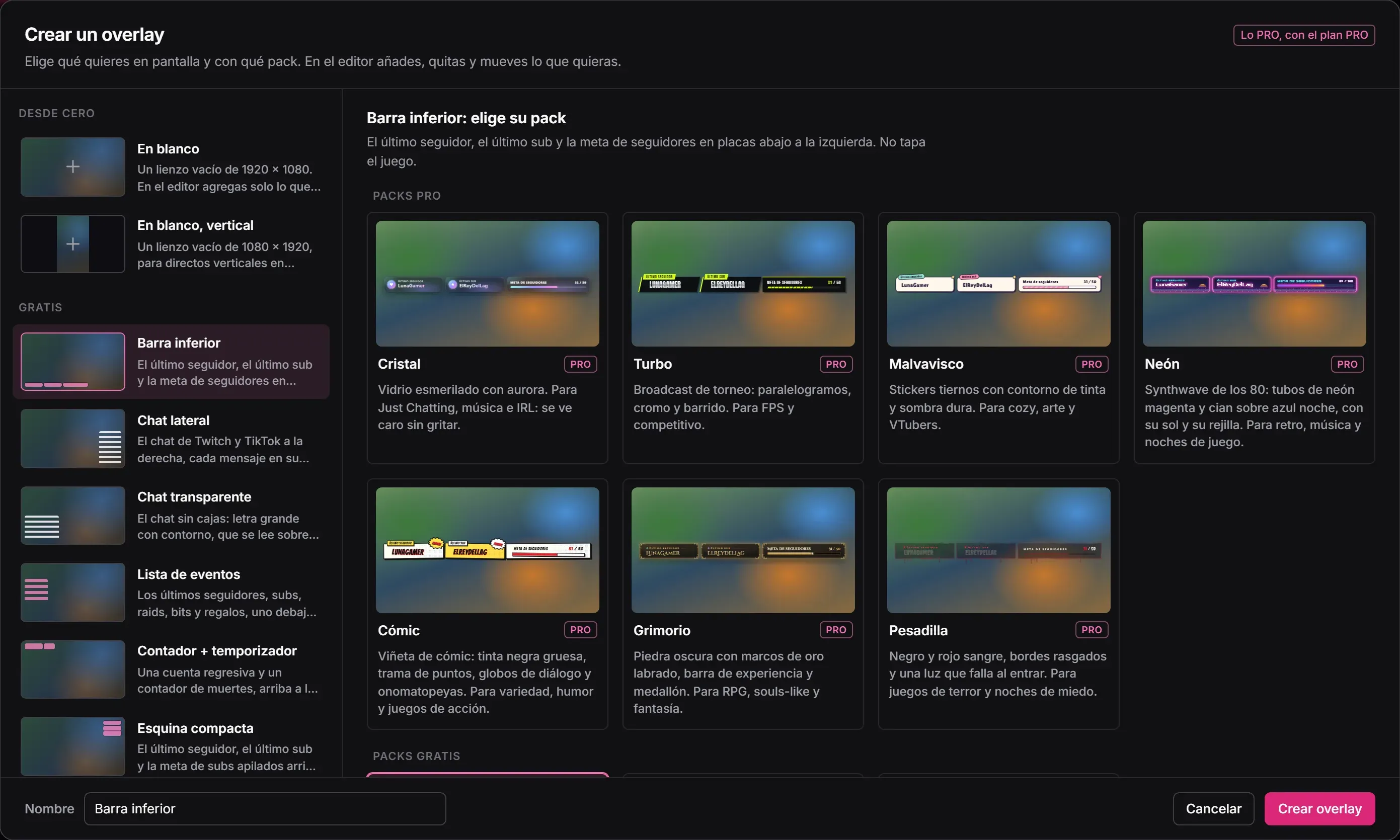Viewport: 1400px width, 840px height.
Task: Click the plus icon on En blanco thumbnail
Action: [72, 166]
